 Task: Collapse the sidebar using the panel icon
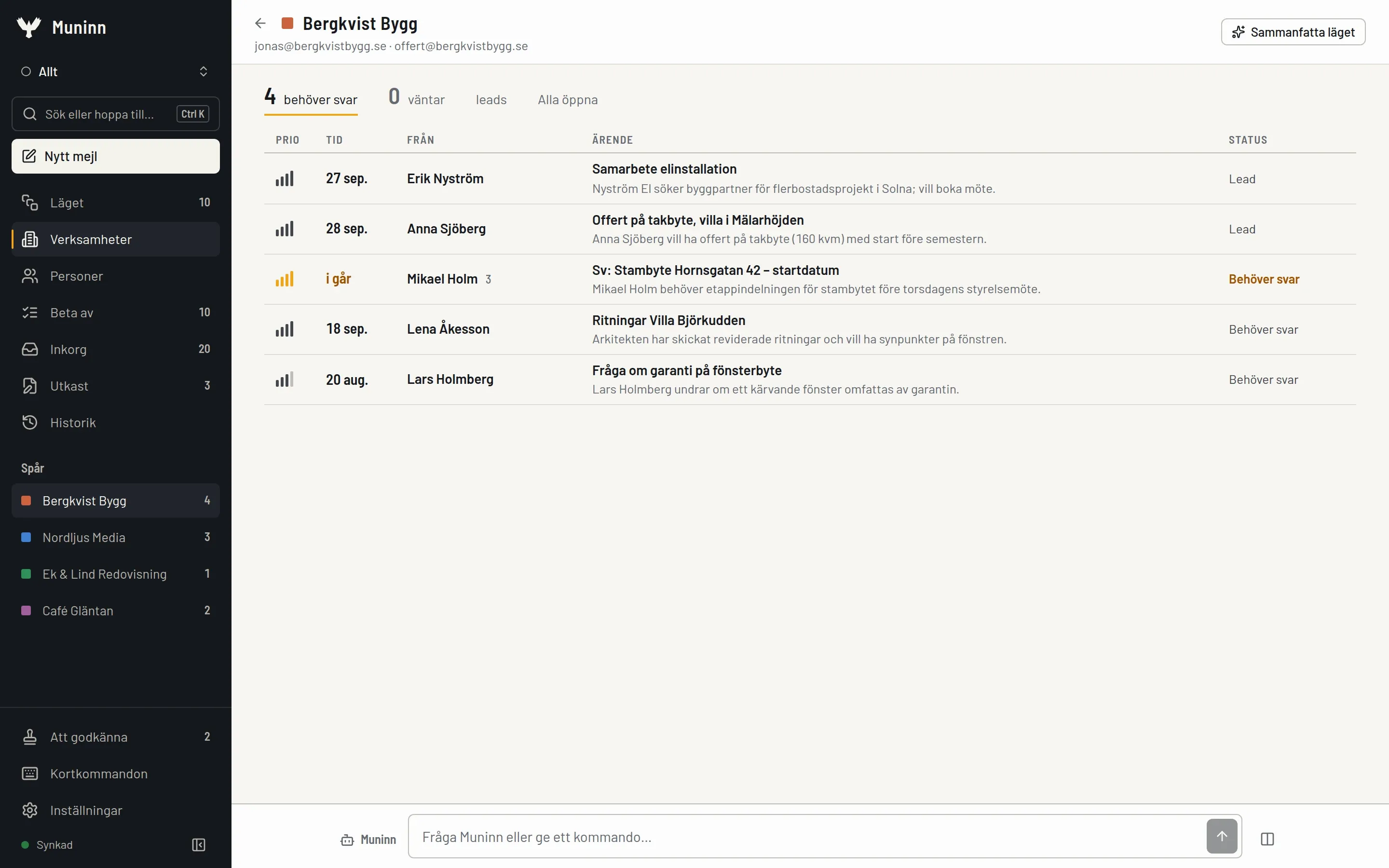pos(199,844)
